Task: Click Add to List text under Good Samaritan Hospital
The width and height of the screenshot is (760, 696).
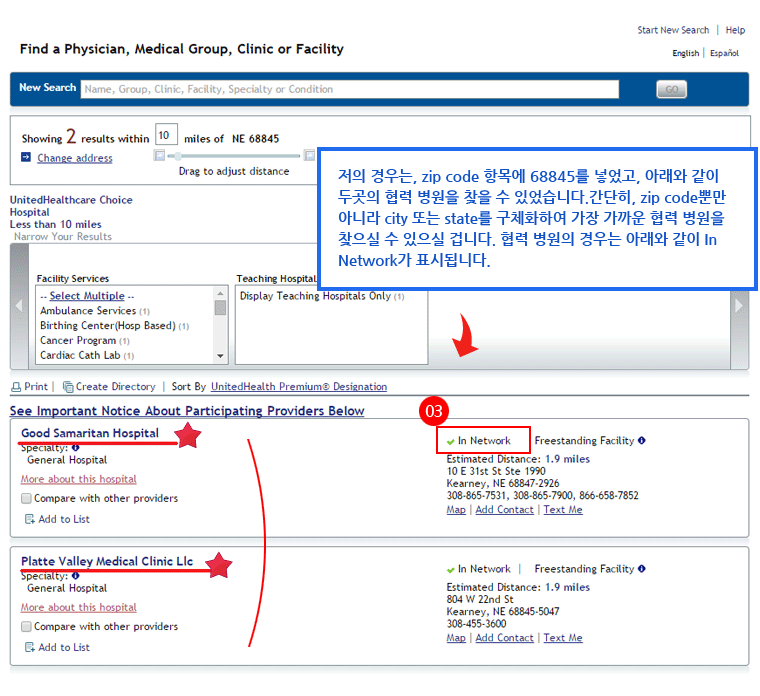Action: click(64, 519)
